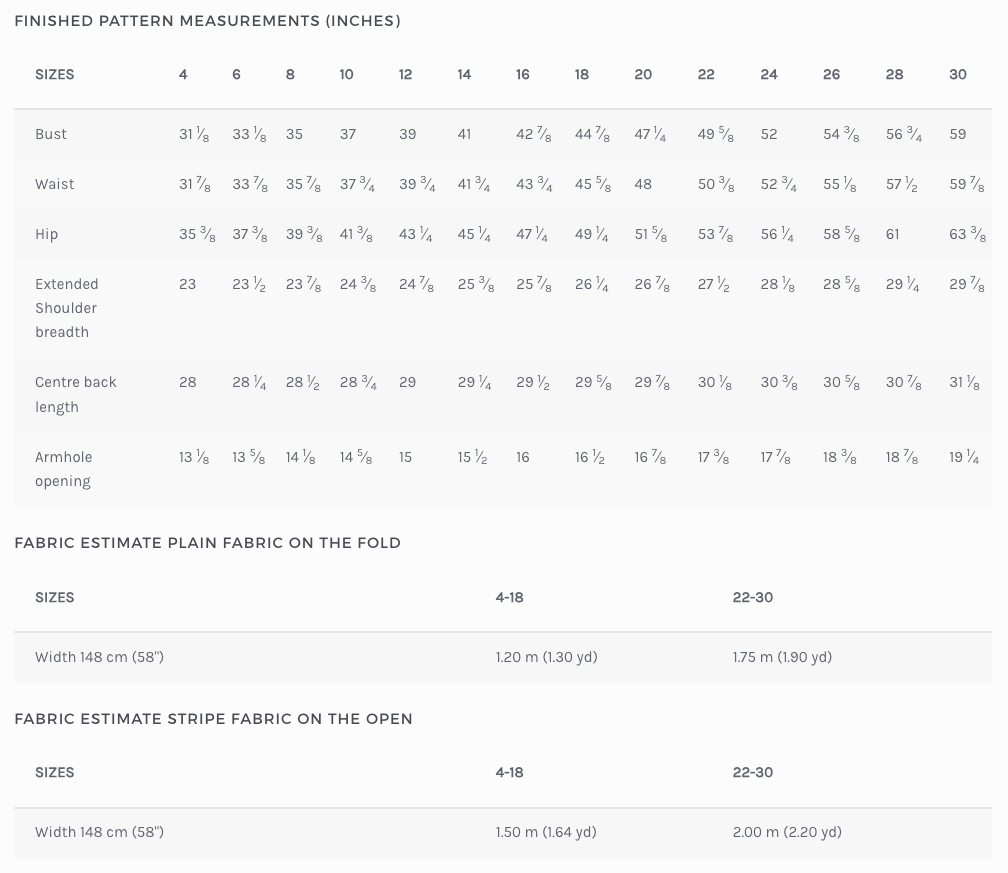Select the Hip row label
Viewport: 1008px width, 873px height.
[46, 234]
